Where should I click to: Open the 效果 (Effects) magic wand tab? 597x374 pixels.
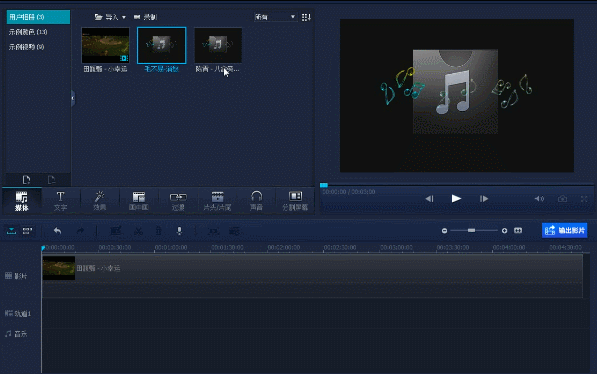point(100,201)
